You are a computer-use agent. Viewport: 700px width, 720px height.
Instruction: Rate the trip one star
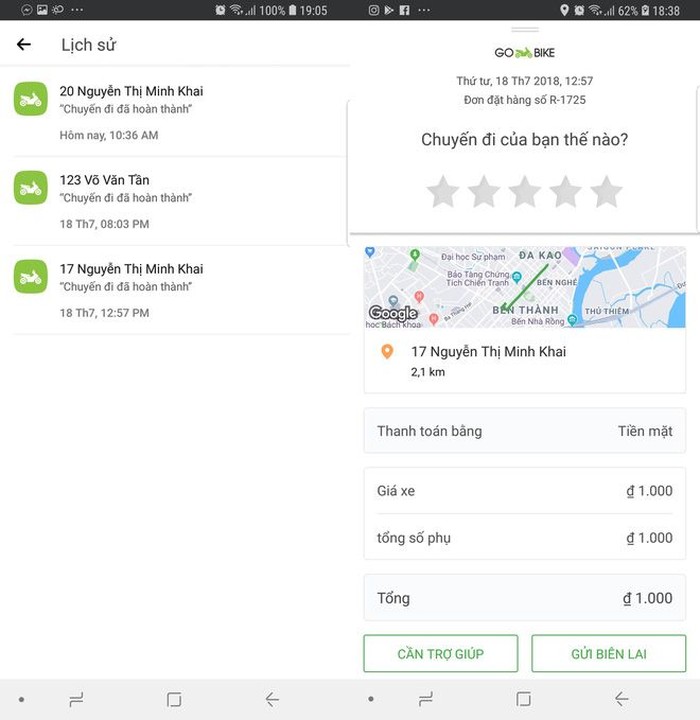[442, 191]
